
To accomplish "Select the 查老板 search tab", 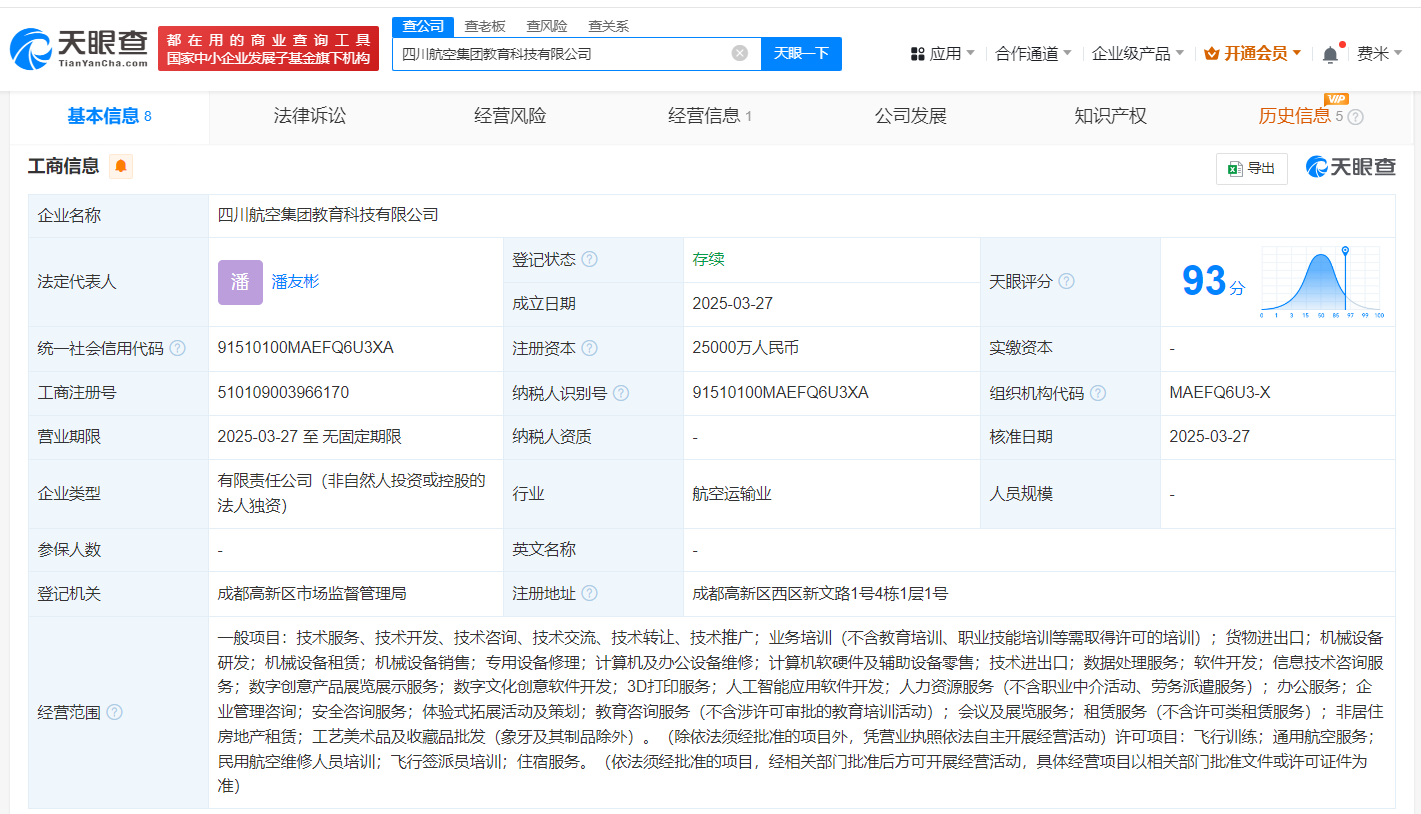I will coord(485,26).
